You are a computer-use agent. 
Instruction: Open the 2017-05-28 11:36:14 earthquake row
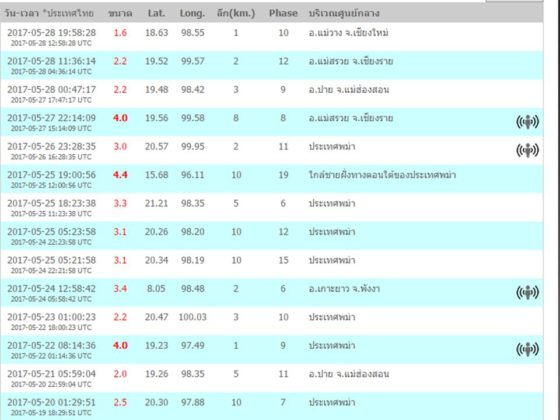272,65
